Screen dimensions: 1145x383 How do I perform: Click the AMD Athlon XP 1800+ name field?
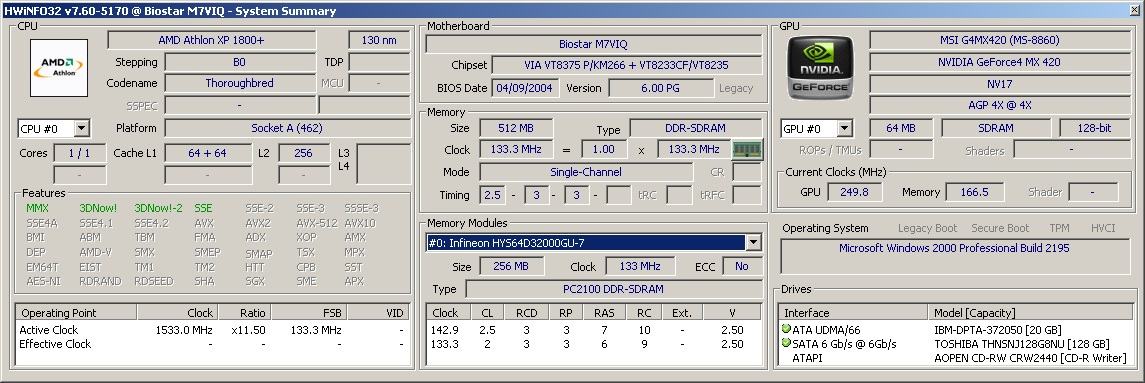[x=212, y=40]
